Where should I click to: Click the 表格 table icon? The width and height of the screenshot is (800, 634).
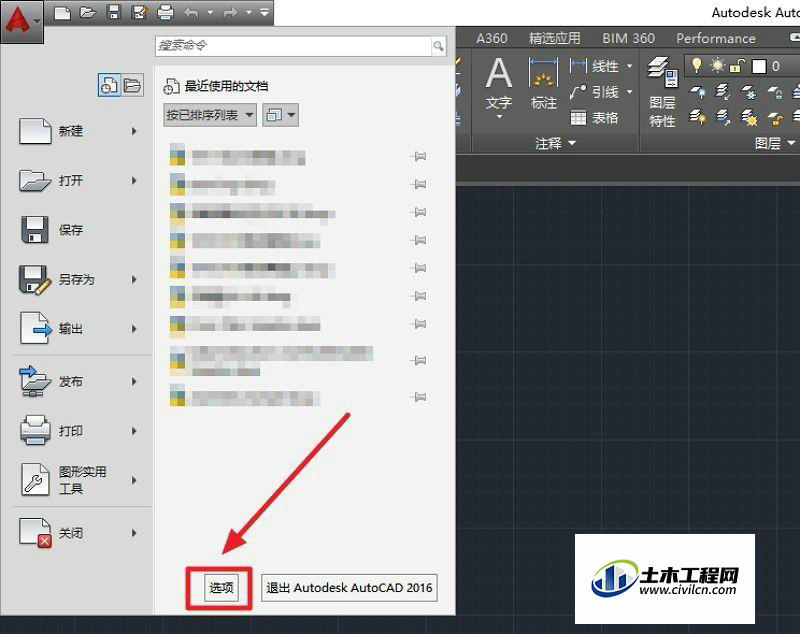(578, 118)
